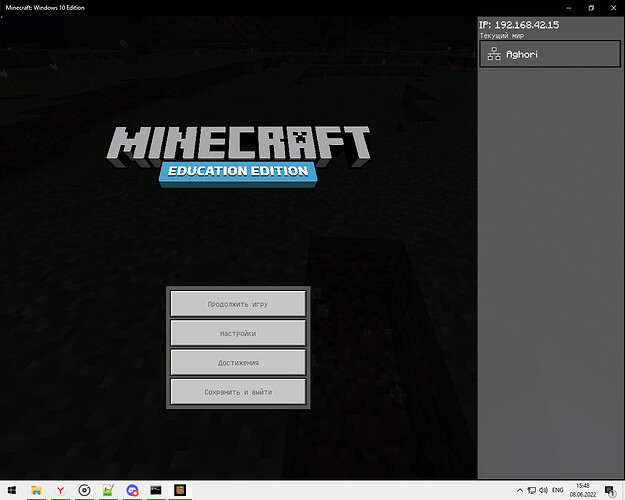The width and height of the screenshot is (625, 500).
Task: Open the green chart app in taskbar
Action: tap(109, 490)
